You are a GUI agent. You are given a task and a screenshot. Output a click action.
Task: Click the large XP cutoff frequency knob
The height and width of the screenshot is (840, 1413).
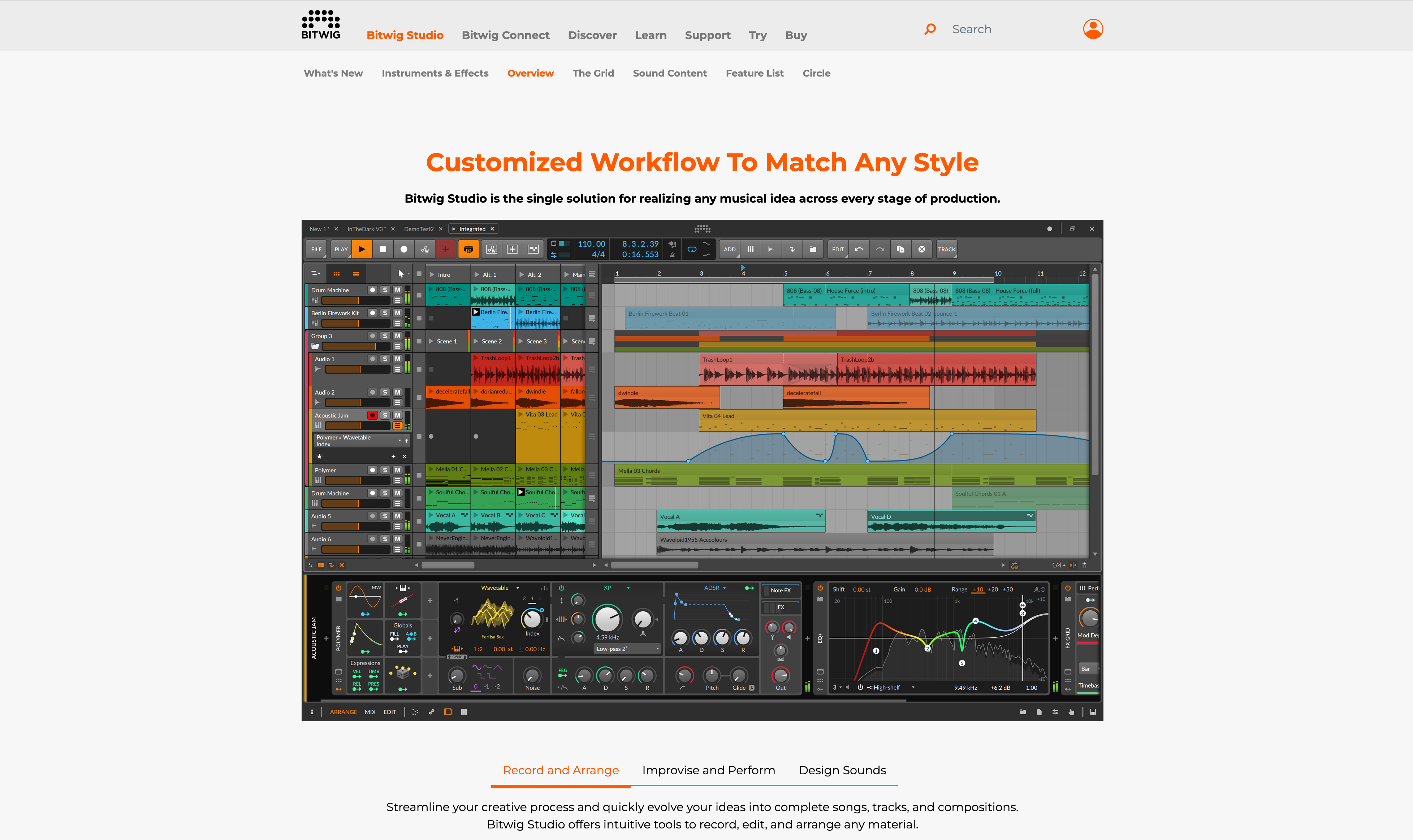(607, 619)
